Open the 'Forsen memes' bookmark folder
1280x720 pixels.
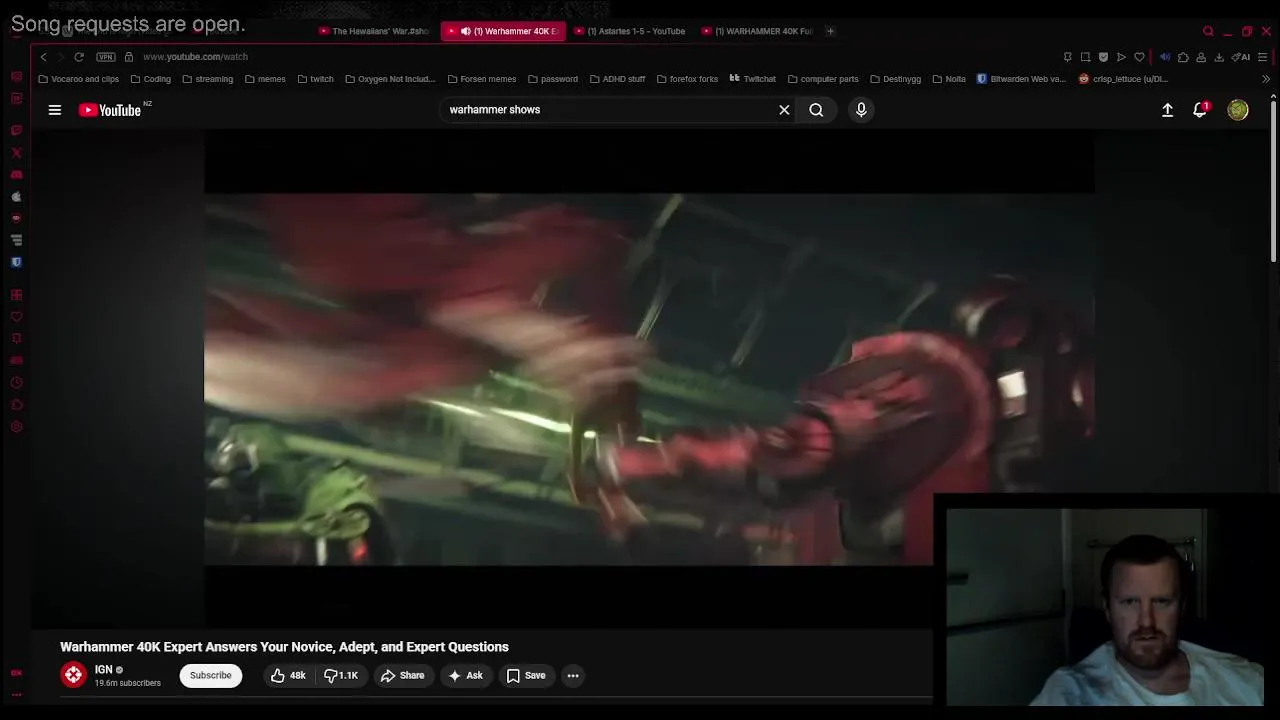(x=482, y=79)
